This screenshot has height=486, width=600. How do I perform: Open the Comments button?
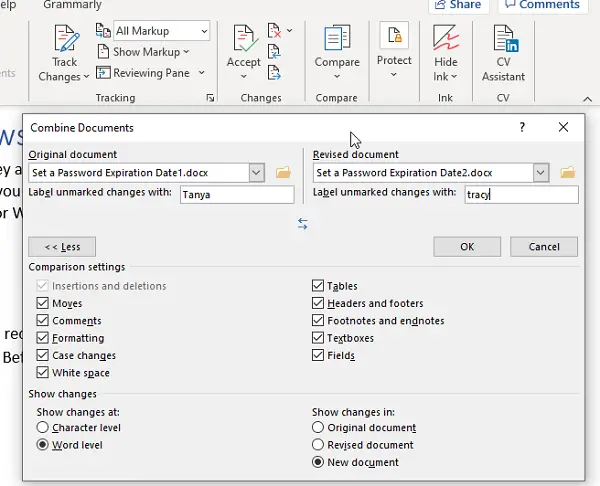(543, 5)
